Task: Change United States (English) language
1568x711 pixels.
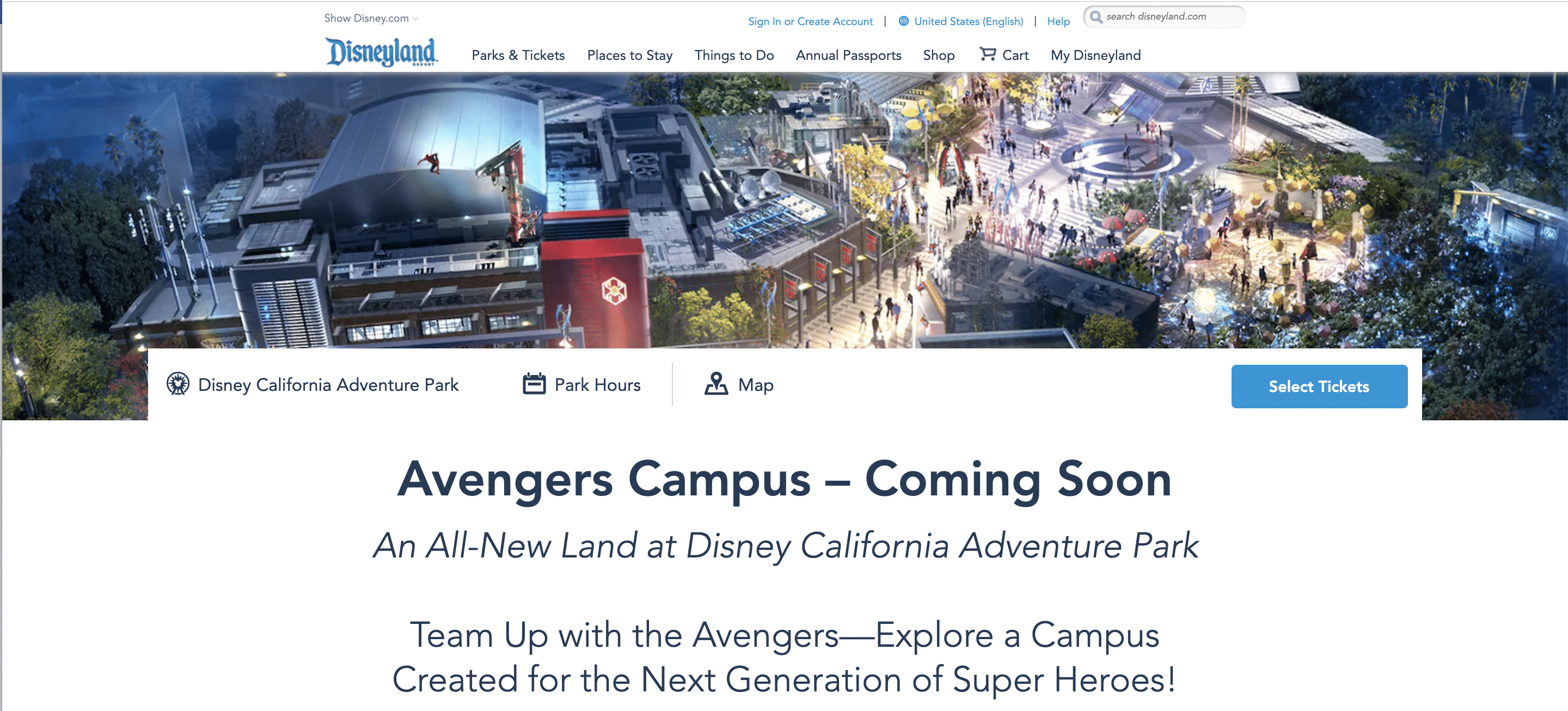Action: (968, 21)
